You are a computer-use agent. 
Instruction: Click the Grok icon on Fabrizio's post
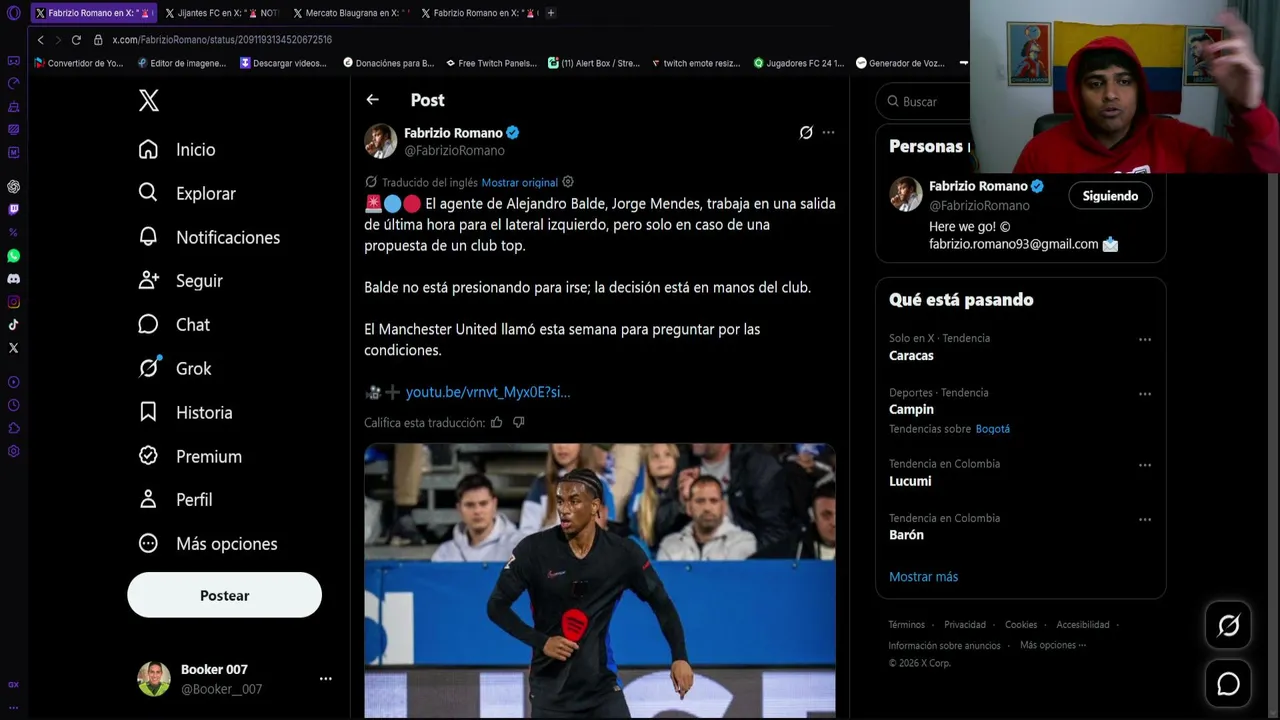point(806,132)
